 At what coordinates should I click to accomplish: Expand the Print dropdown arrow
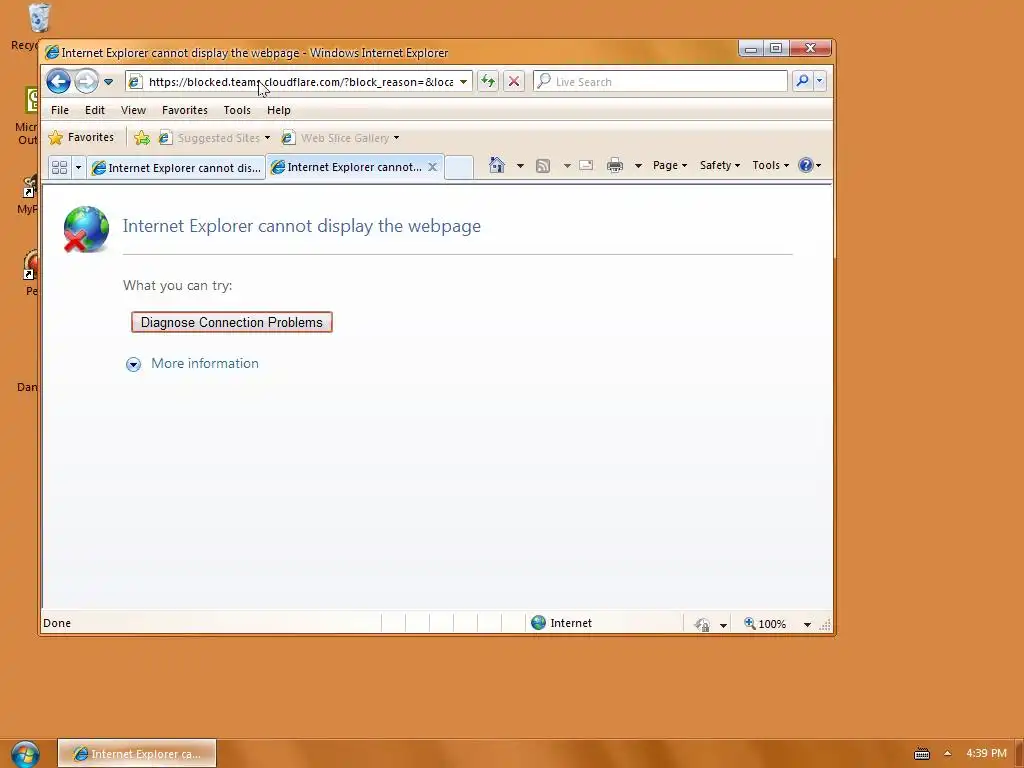click(x=638, y=166)
